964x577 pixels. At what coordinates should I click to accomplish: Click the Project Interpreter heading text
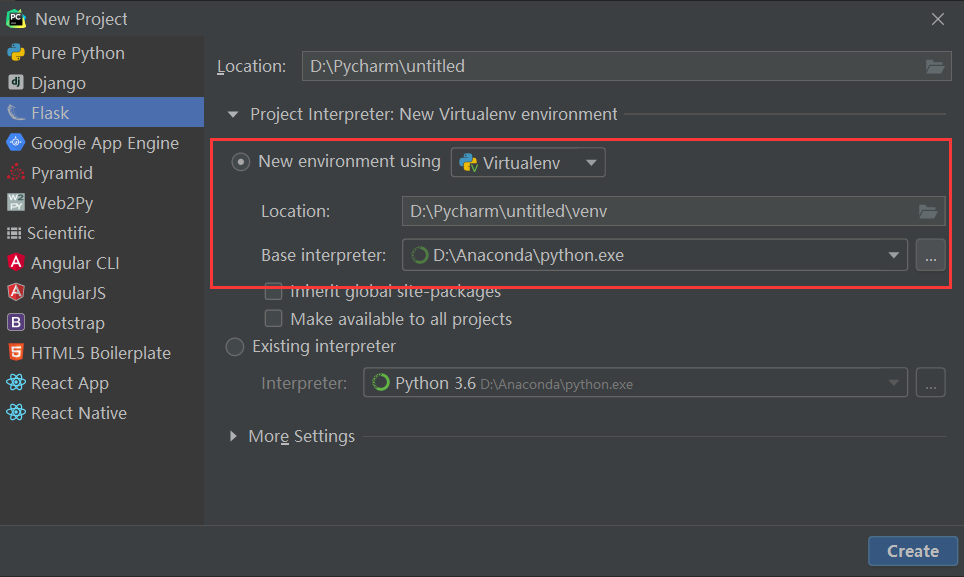tap(433, 114)
